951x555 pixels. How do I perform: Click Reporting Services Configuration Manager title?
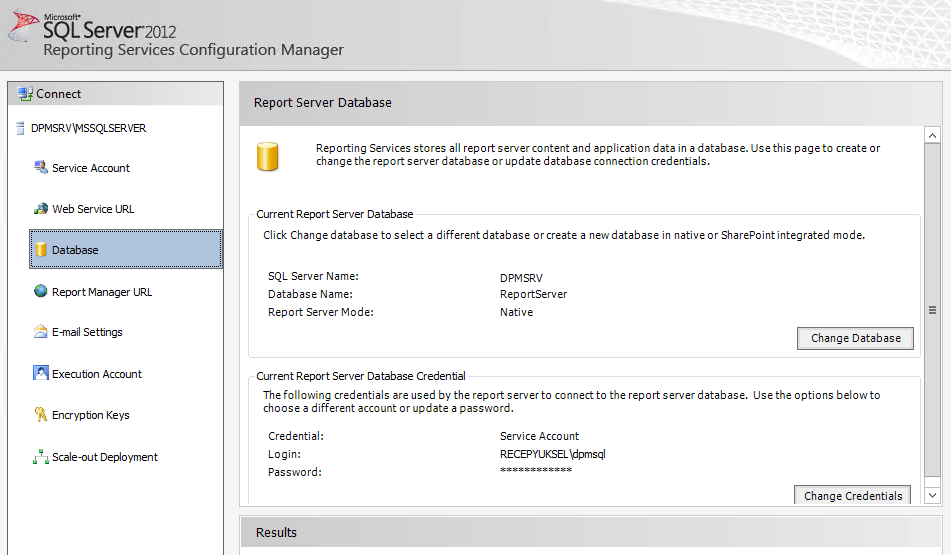[x=193, y=50]
